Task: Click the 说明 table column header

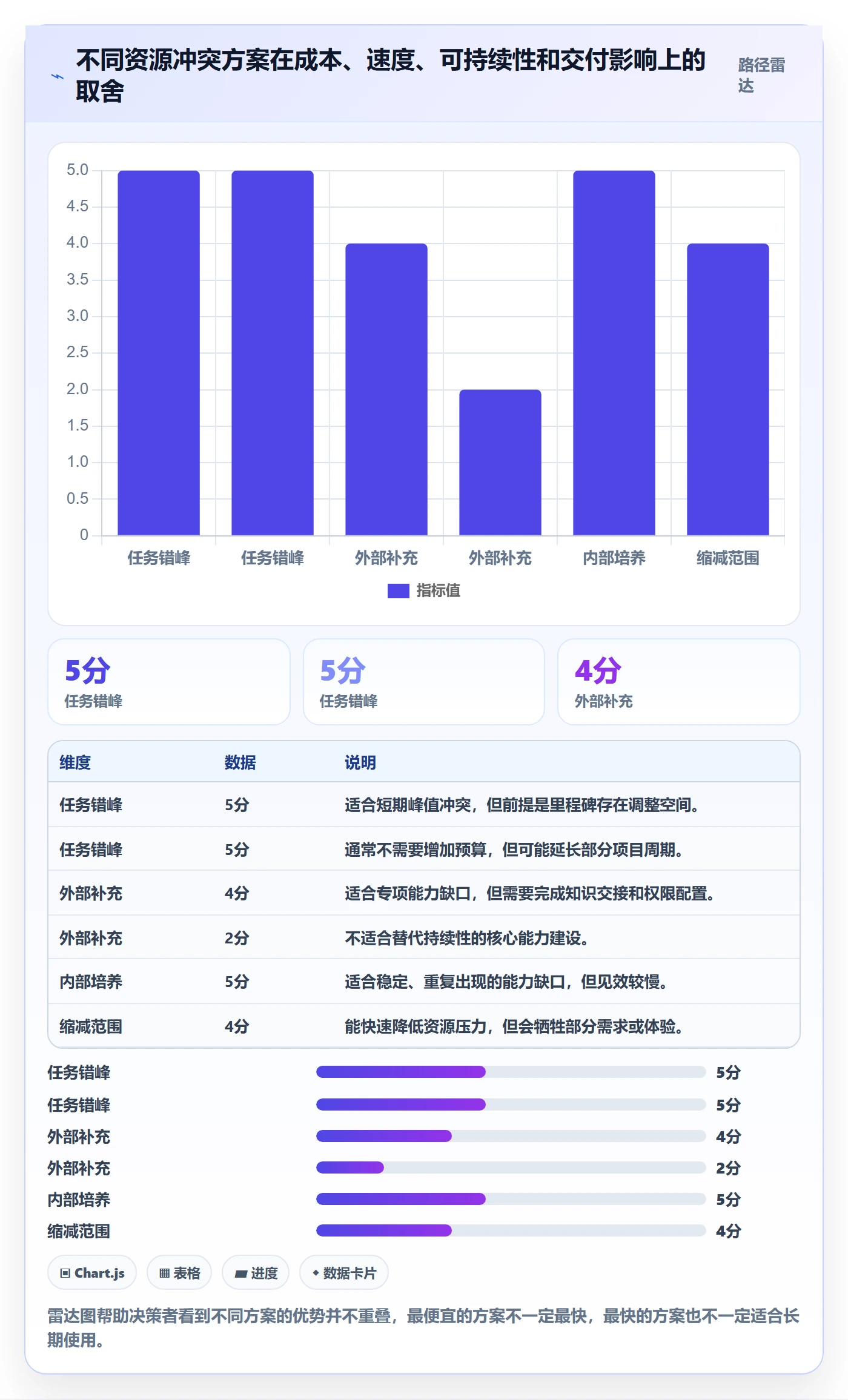Action: [360, 762]
